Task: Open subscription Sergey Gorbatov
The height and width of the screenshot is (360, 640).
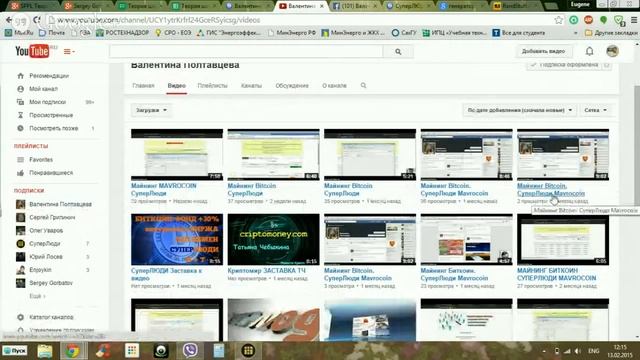Action: (51, 283)
